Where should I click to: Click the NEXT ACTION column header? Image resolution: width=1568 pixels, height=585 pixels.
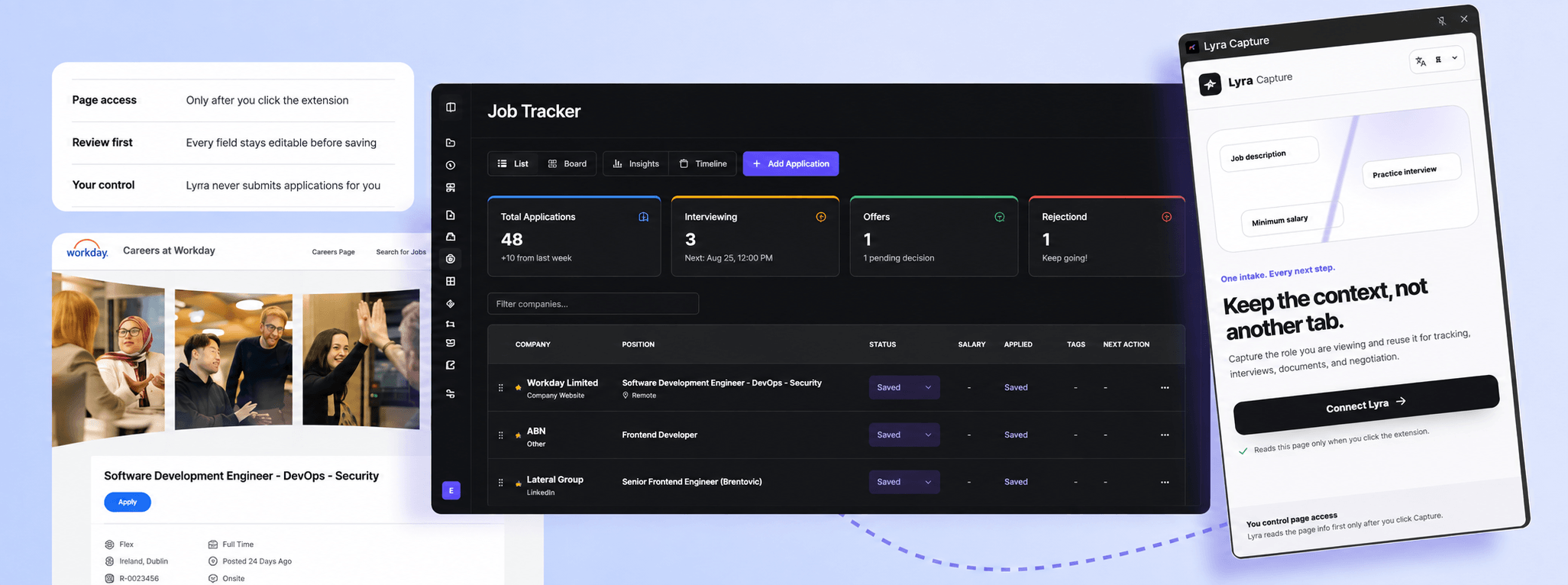1126,345
